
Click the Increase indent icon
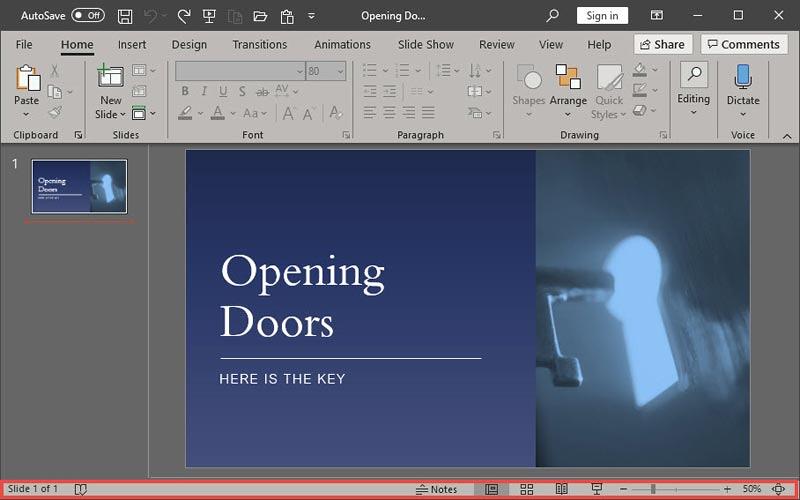(x=390, y=92)
